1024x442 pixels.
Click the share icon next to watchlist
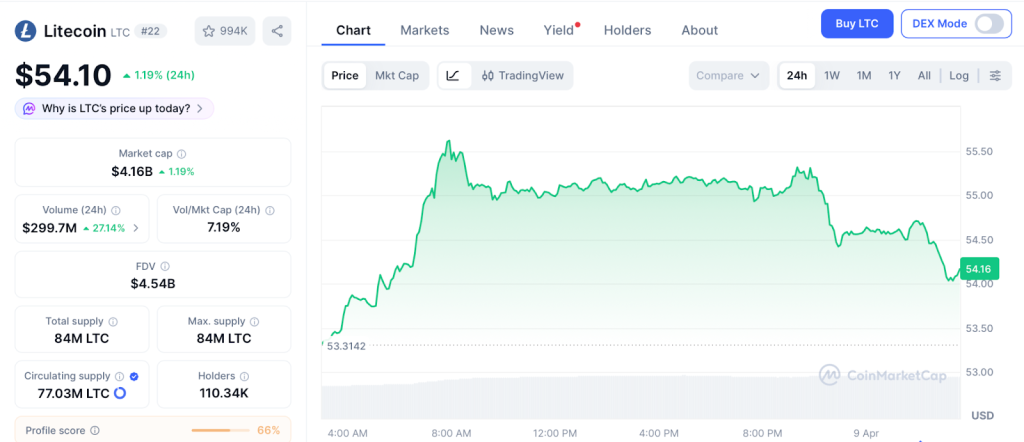click(x=277, y=31)
